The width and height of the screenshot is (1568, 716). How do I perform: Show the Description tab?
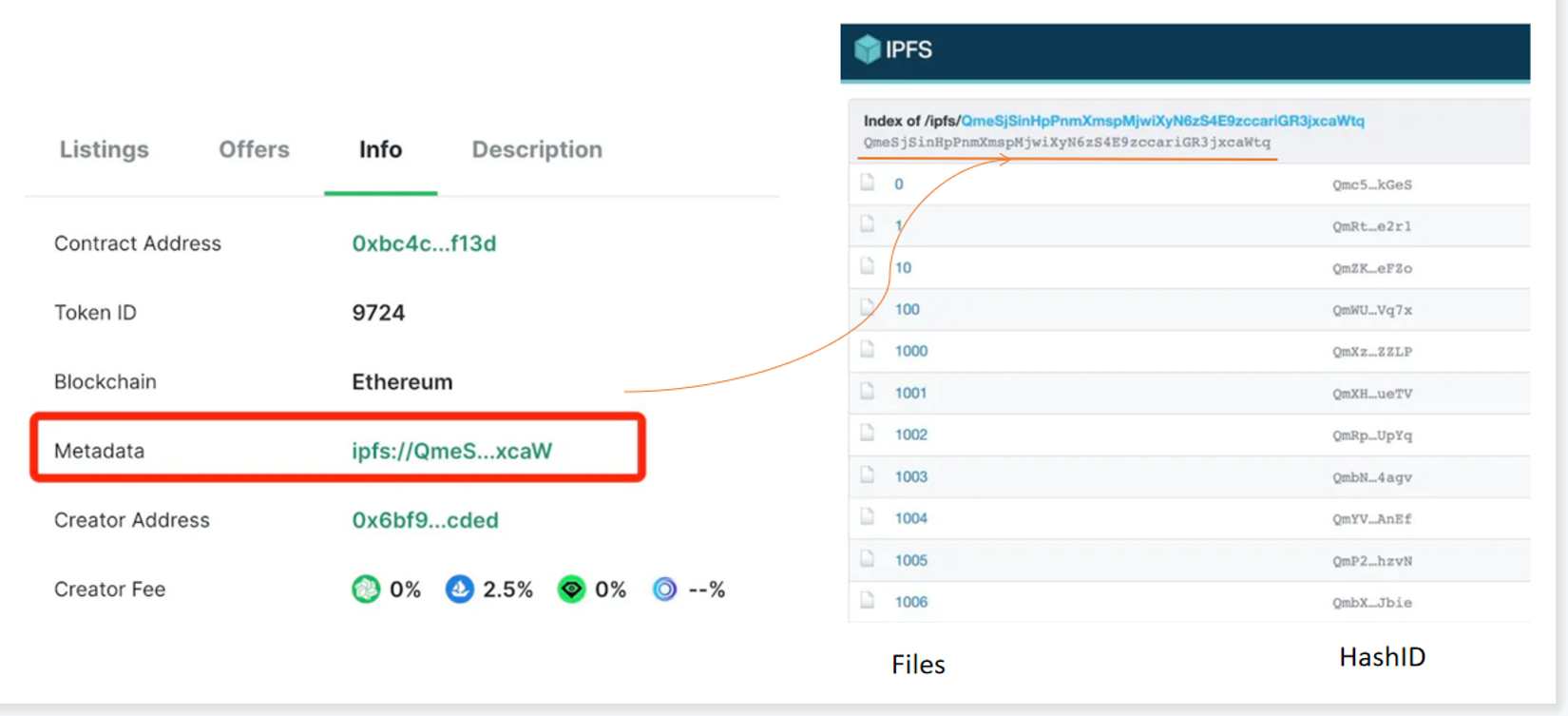[x=537, y=149]
